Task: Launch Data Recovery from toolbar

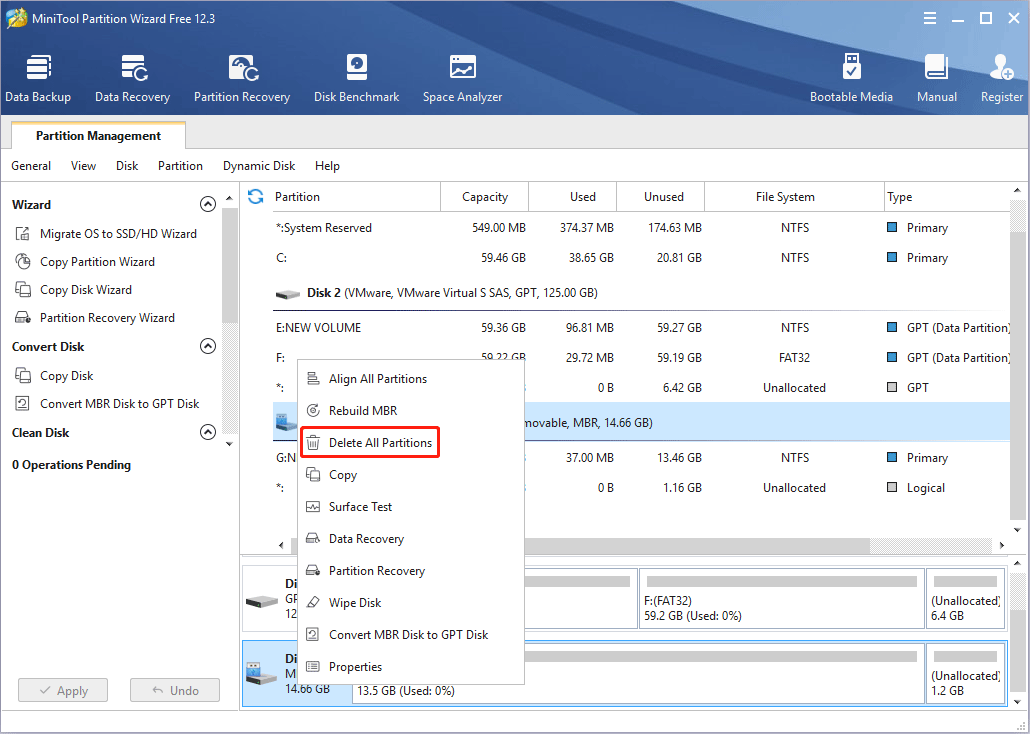Action: pyautogui.click(x=132, y=78)
